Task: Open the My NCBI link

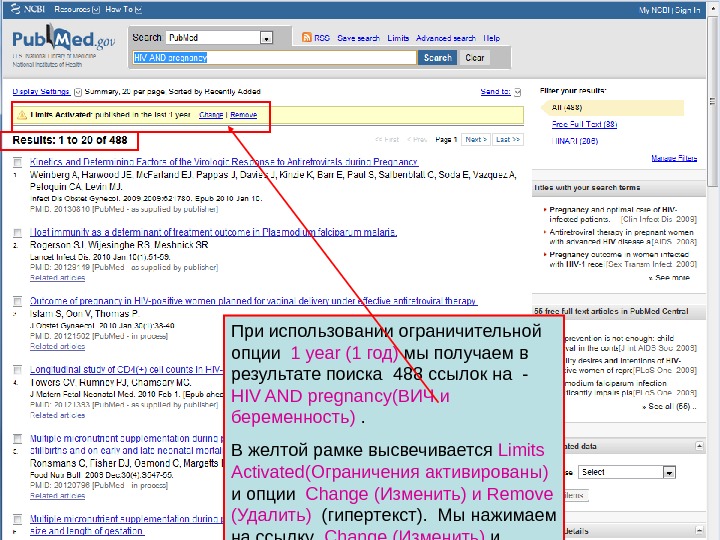Action: click(x=654, y=10)
